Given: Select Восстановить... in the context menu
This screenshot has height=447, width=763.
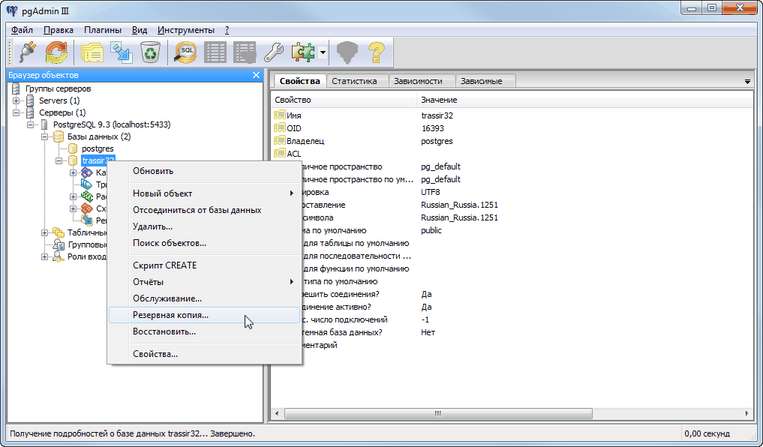Looking at the screenshot, I should click(x=164, y=331).
